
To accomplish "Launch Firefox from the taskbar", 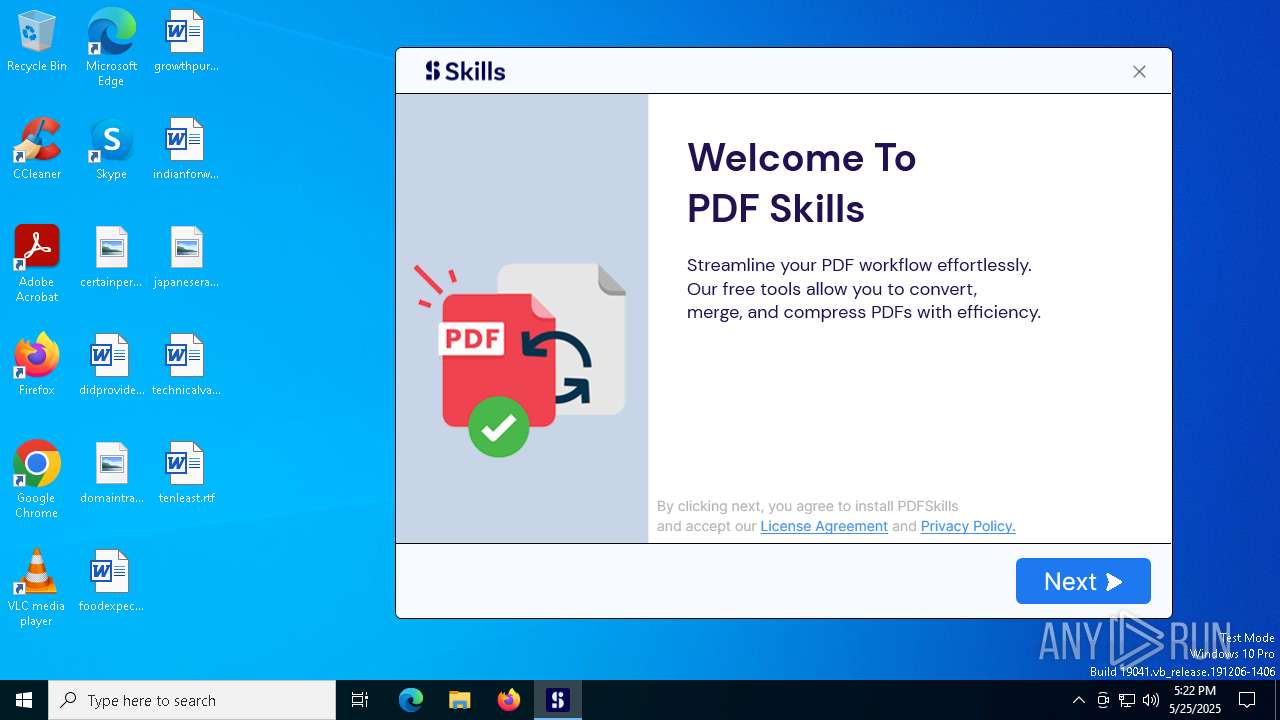I will point(509,700).
